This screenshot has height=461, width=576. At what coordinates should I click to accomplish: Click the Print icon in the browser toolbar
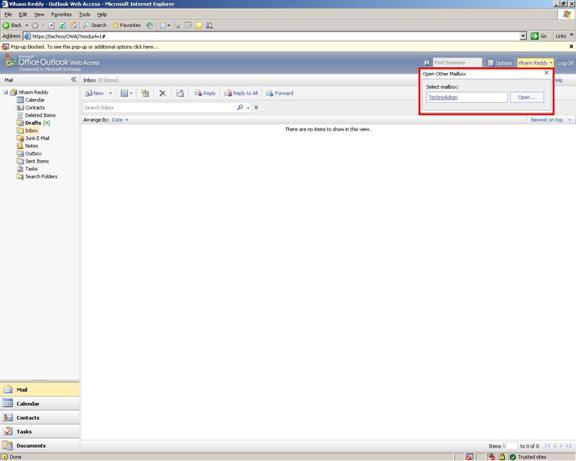pyautogui.click(x=177, y=25)
